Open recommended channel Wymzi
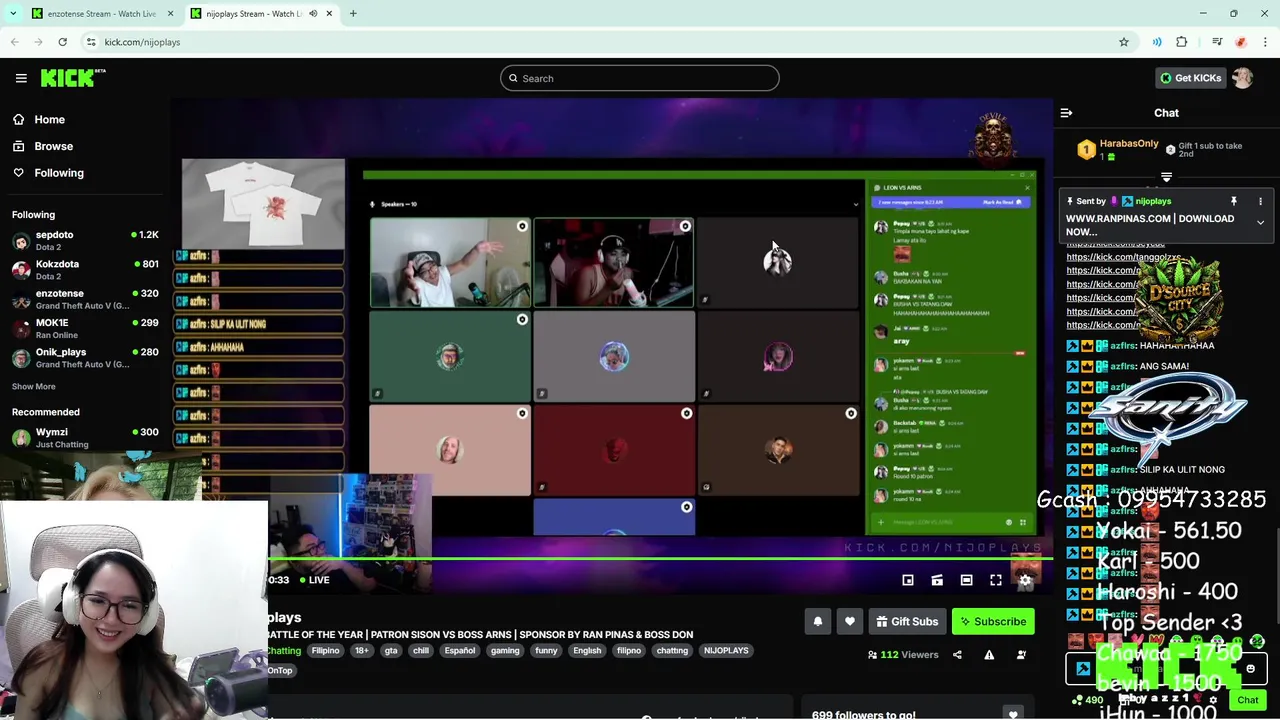Image resolution: width=1280 pixels, height=720 pixels. [x=85, y=437]
